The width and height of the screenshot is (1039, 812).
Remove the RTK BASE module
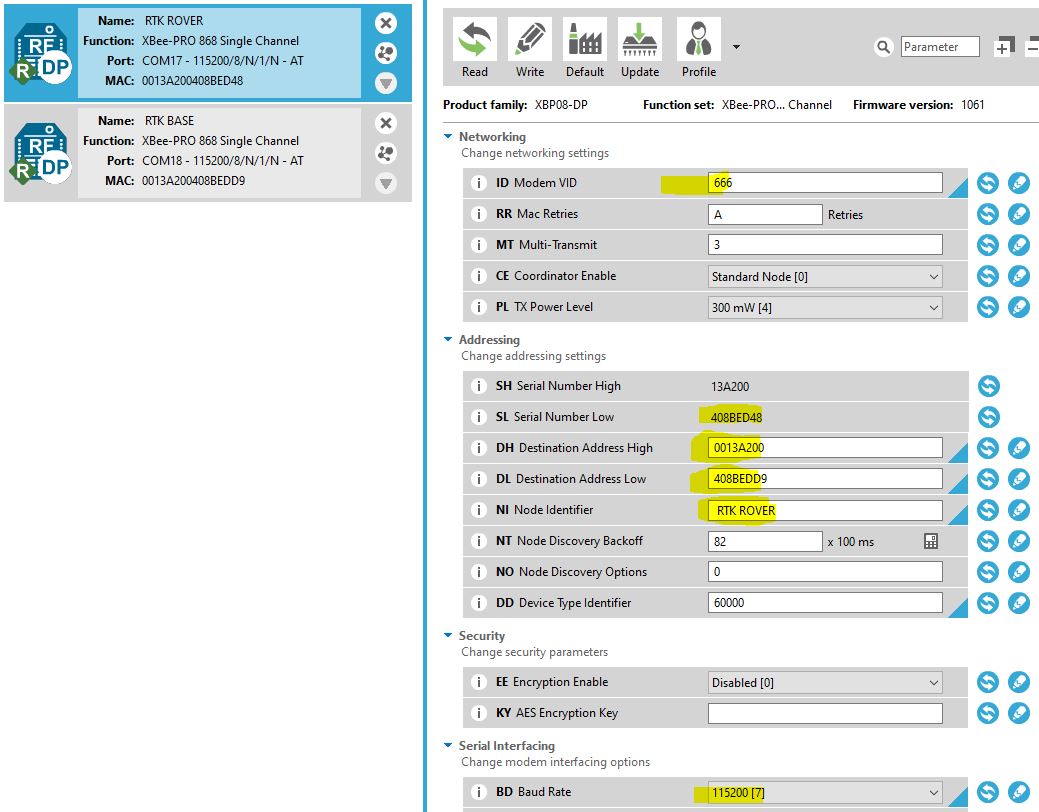(386, 123)
